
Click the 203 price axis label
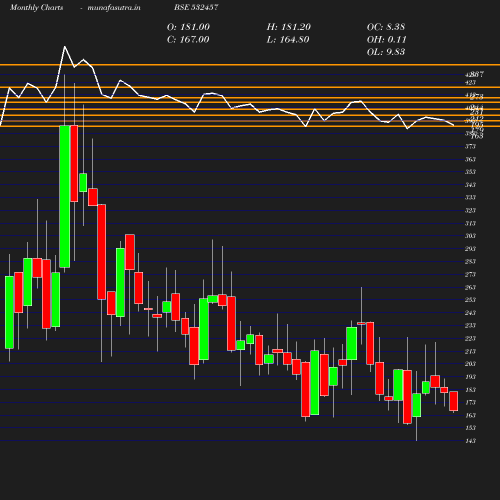[470, 364]
